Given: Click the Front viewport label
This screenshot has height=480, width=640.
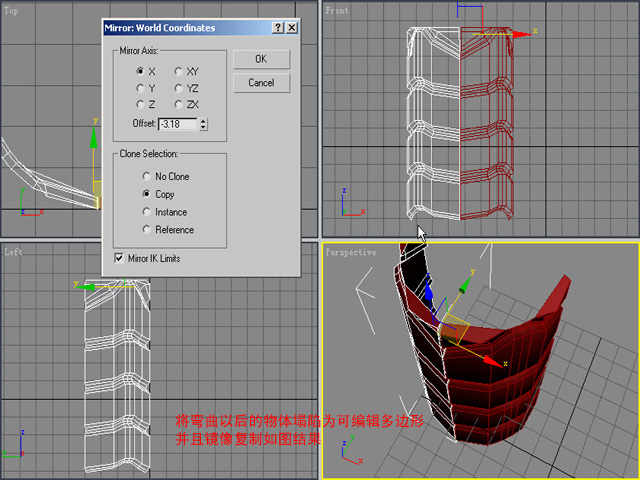Looking at the screenshot, I should [x=337, y=11].
